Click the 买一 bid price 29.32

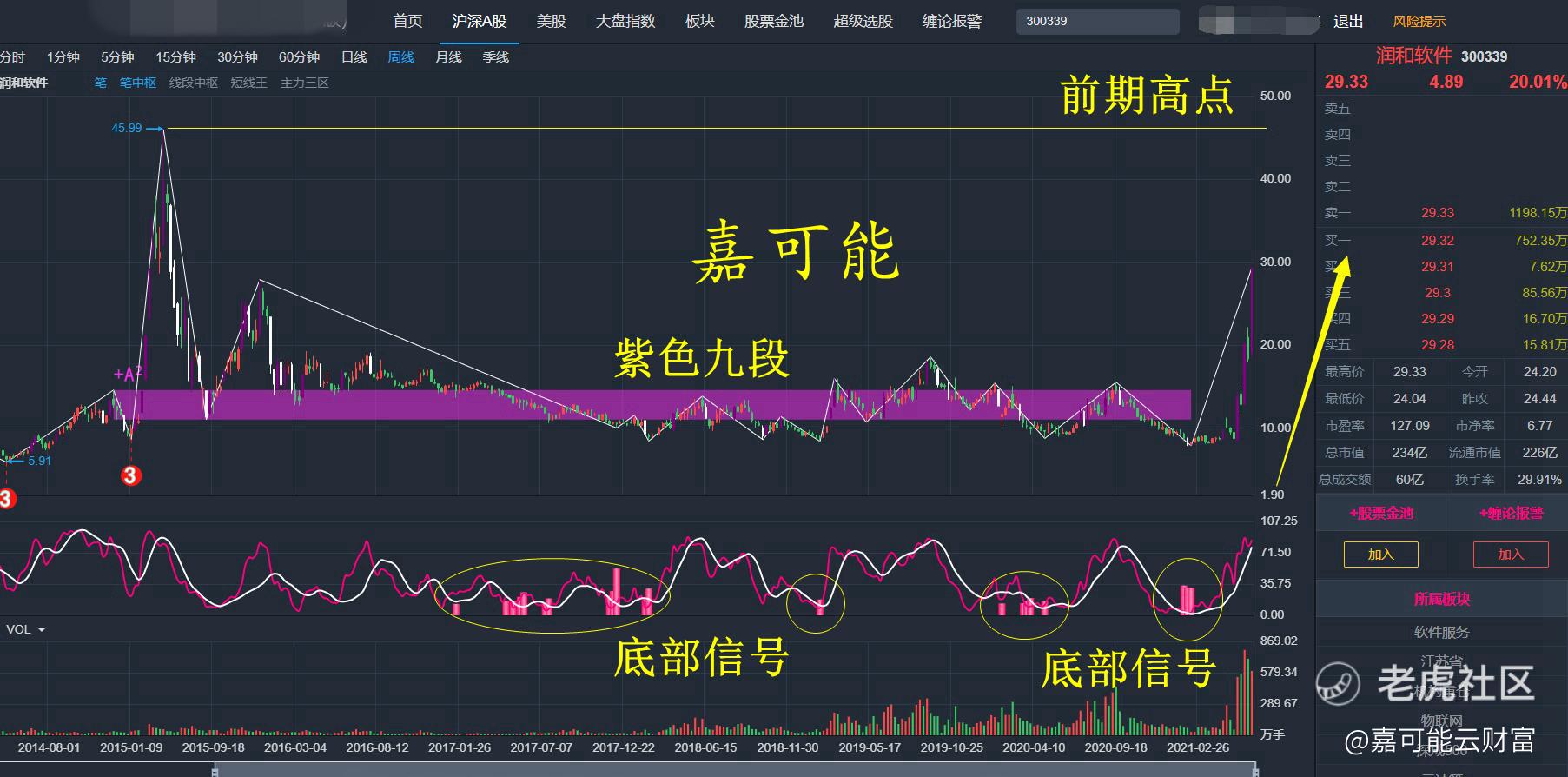(1438, 241)
